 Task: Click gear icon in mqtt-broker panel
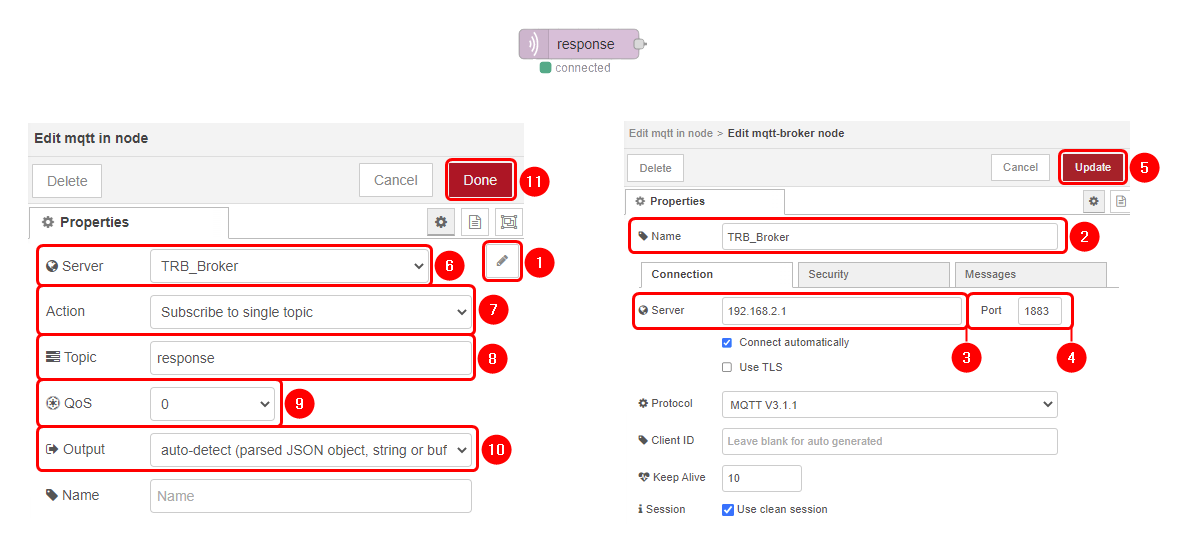click(x=1094, y=201)
